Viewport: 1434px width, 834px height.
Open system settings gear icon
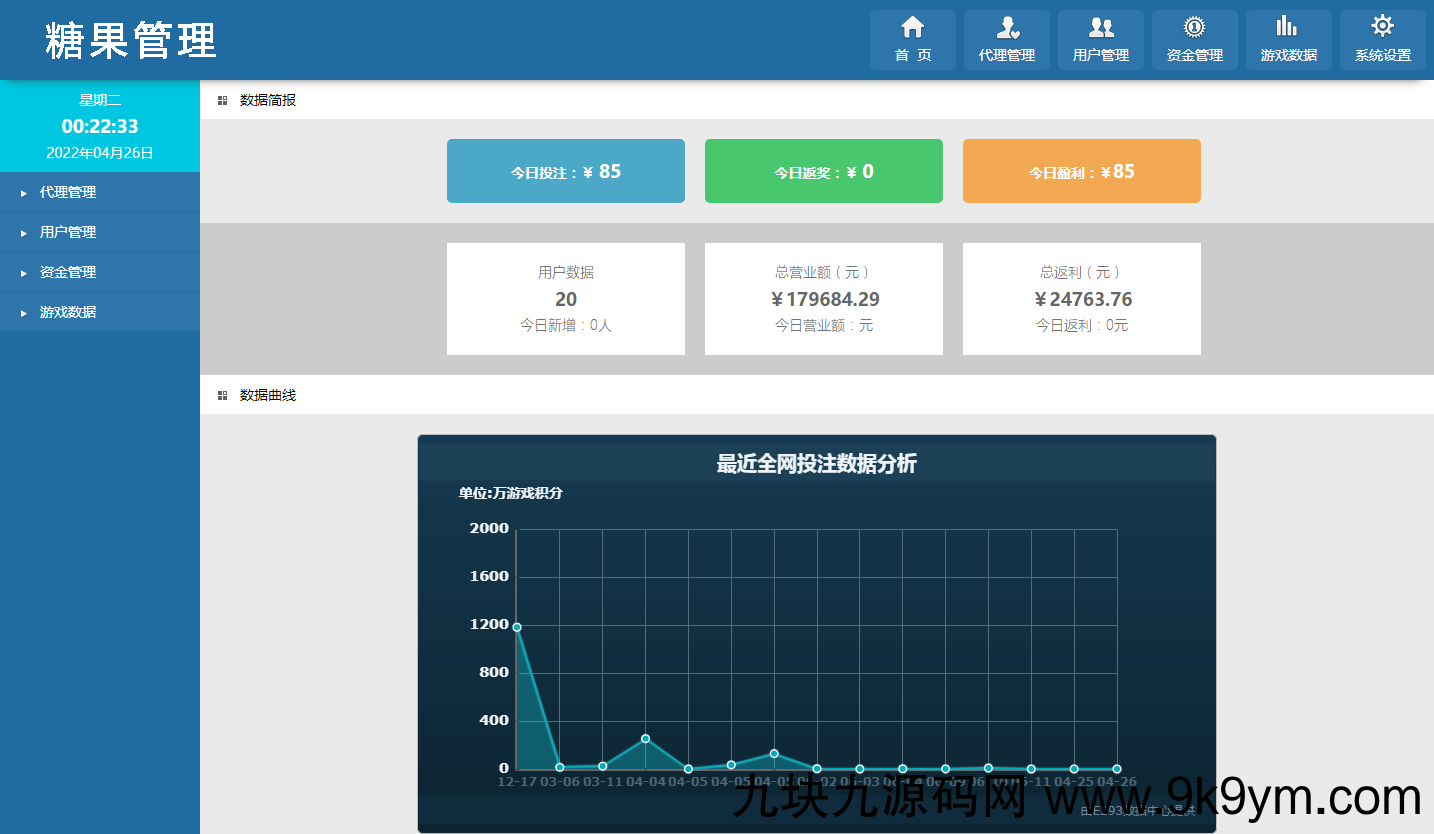[1382, 28]
